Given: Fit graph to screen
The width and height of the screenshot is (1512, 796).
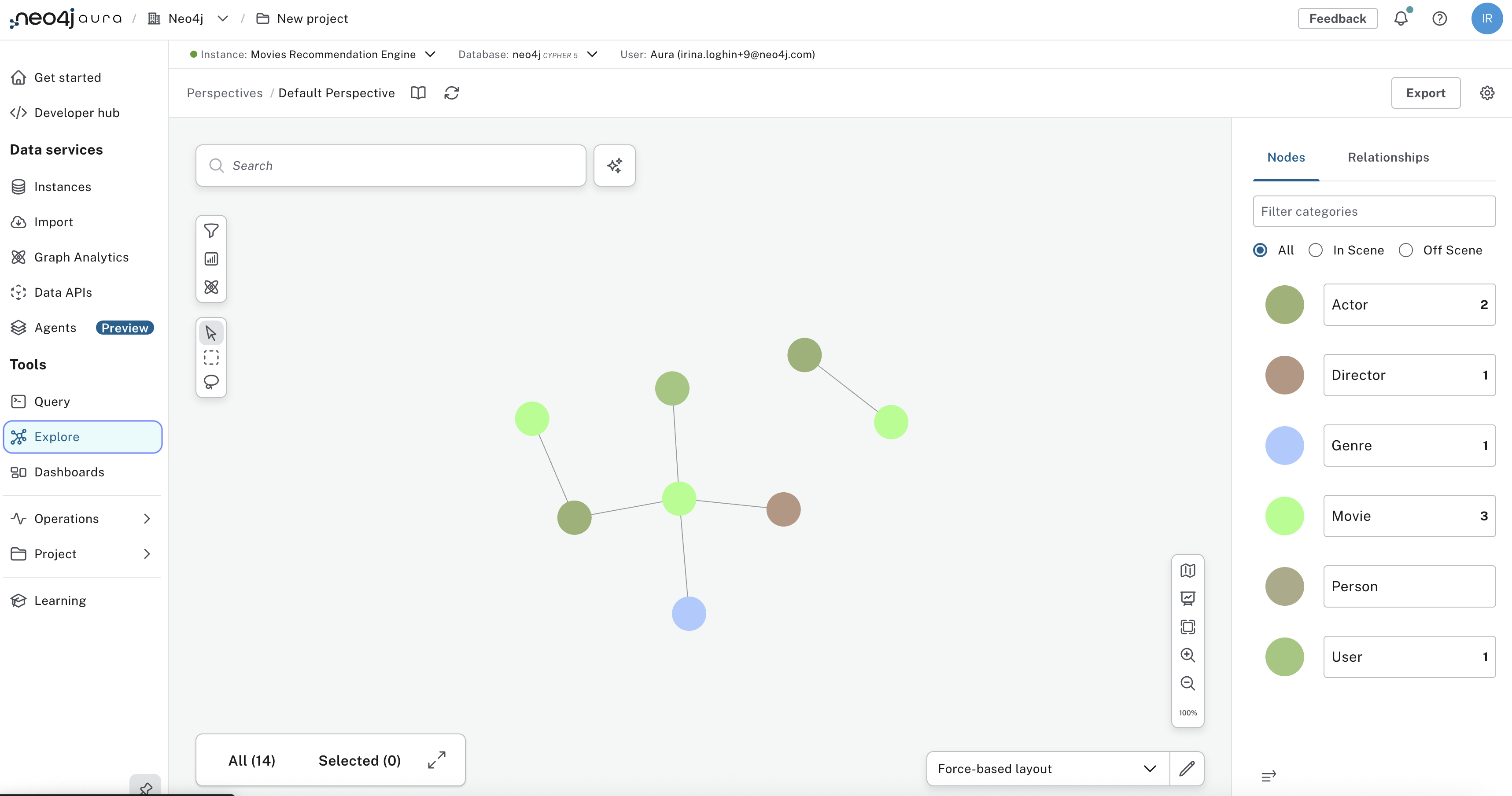Looking at the screenshot, I should tap(1188, 626).
